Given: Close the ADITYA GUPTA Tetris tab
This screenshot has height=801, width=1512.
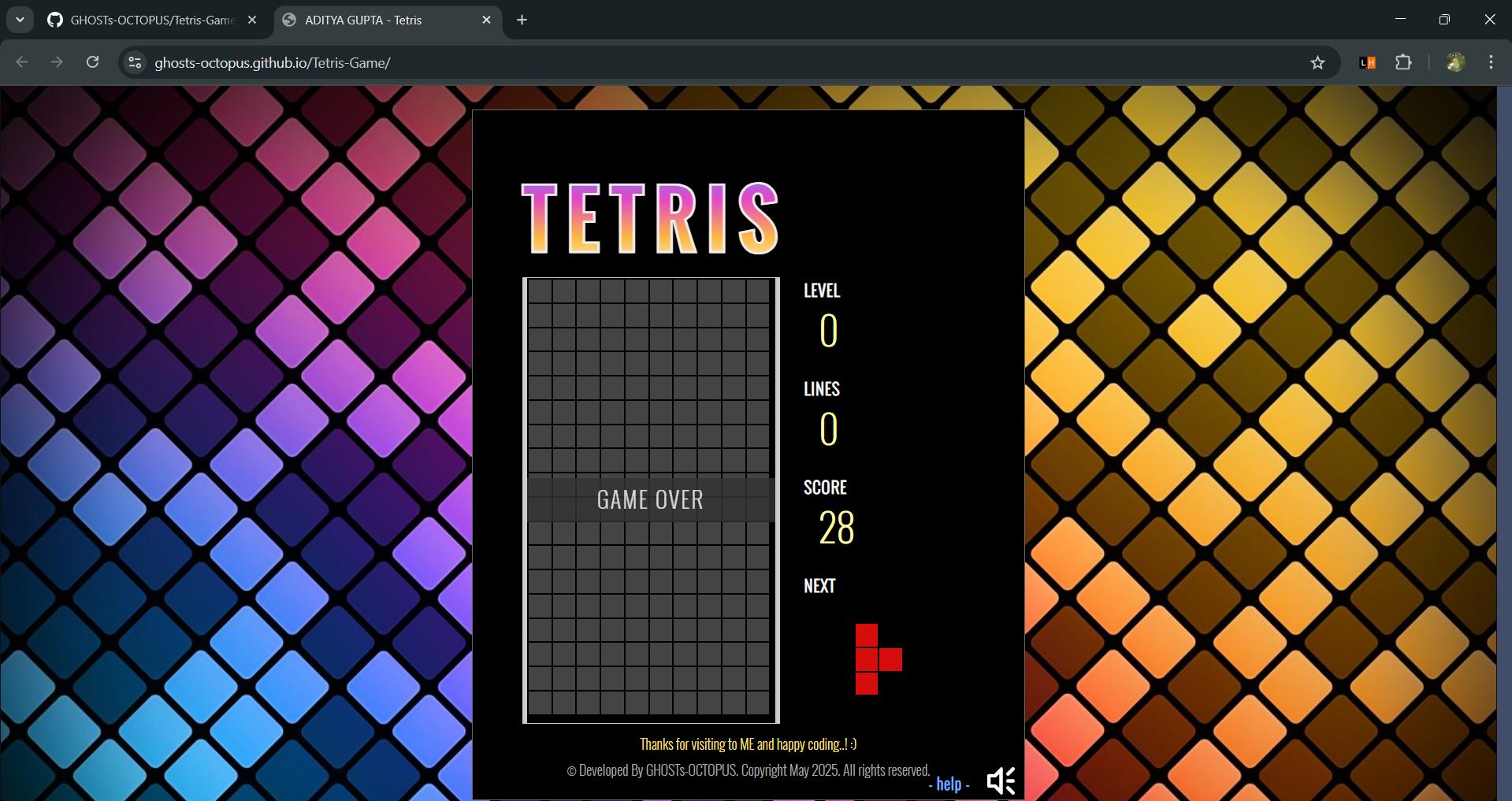Looking at the screenshot, I should pos(486,20).
